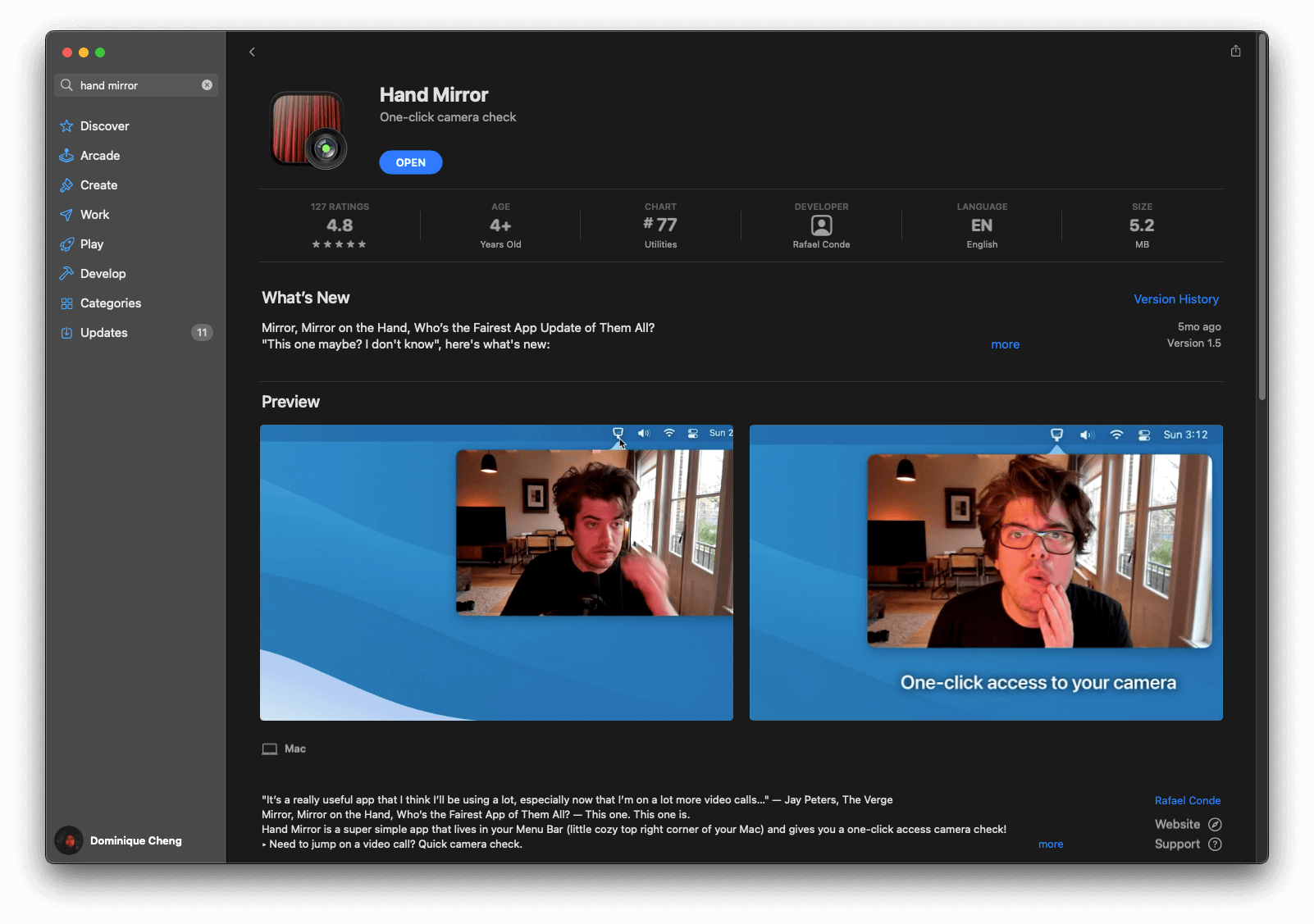The height and width of the screenshot is (924, 1314).
Task: Click the Support question mark icon
Action: (x=1215, y=844)
